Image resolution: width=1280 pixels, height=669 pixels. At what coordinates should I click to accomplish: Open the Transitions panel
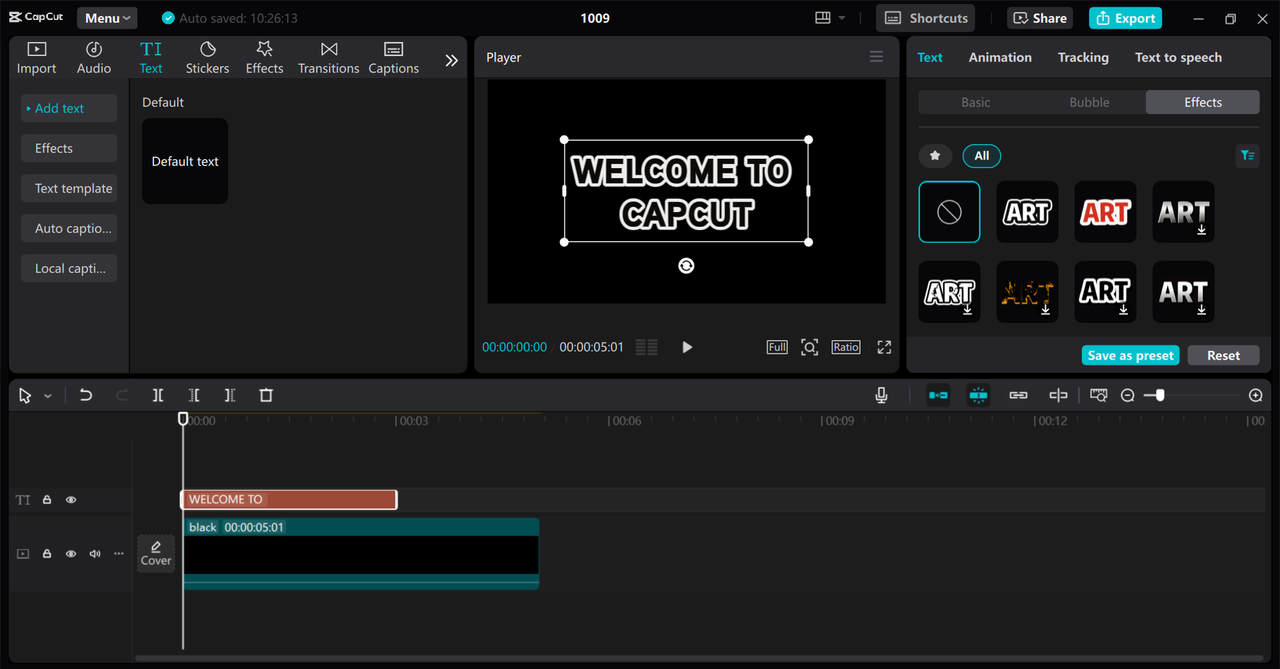[x=328, y=58]
